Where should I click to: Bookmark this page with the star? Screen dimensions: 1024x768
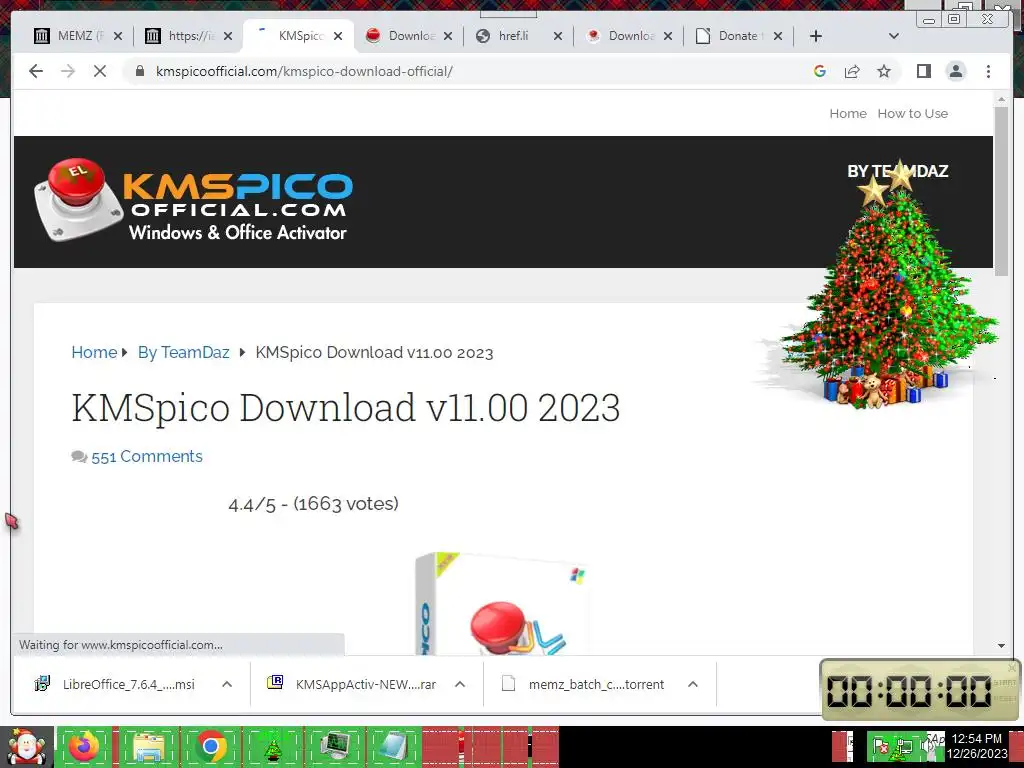[x=884, y=71]
